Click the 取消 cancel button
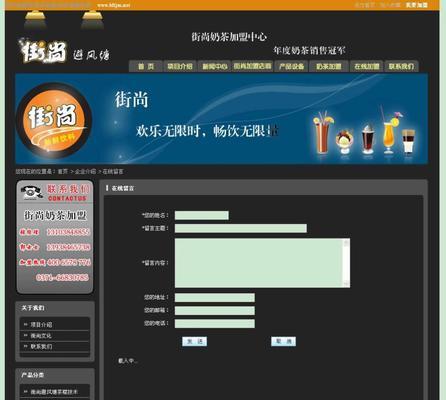446x400 pixels. click(283, 341)
